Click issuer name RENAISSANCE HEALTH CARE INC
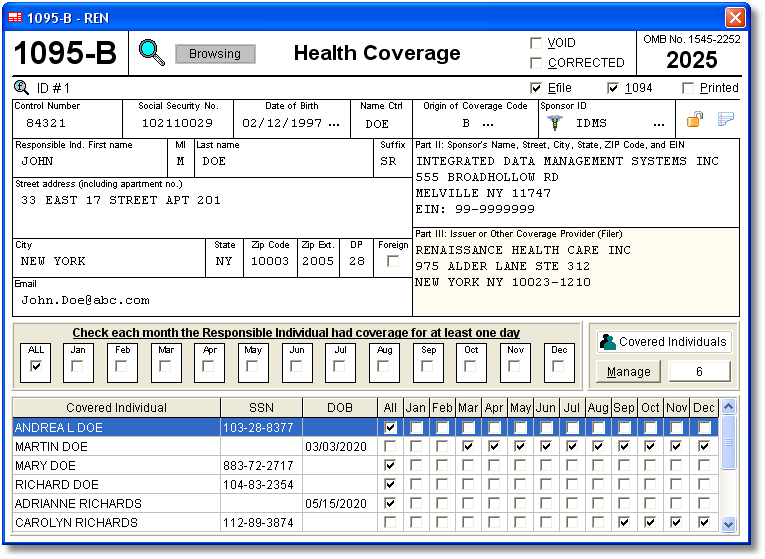The height and width of the screenshot is (559, 765). pyautogui.click(x=523, y=250)
